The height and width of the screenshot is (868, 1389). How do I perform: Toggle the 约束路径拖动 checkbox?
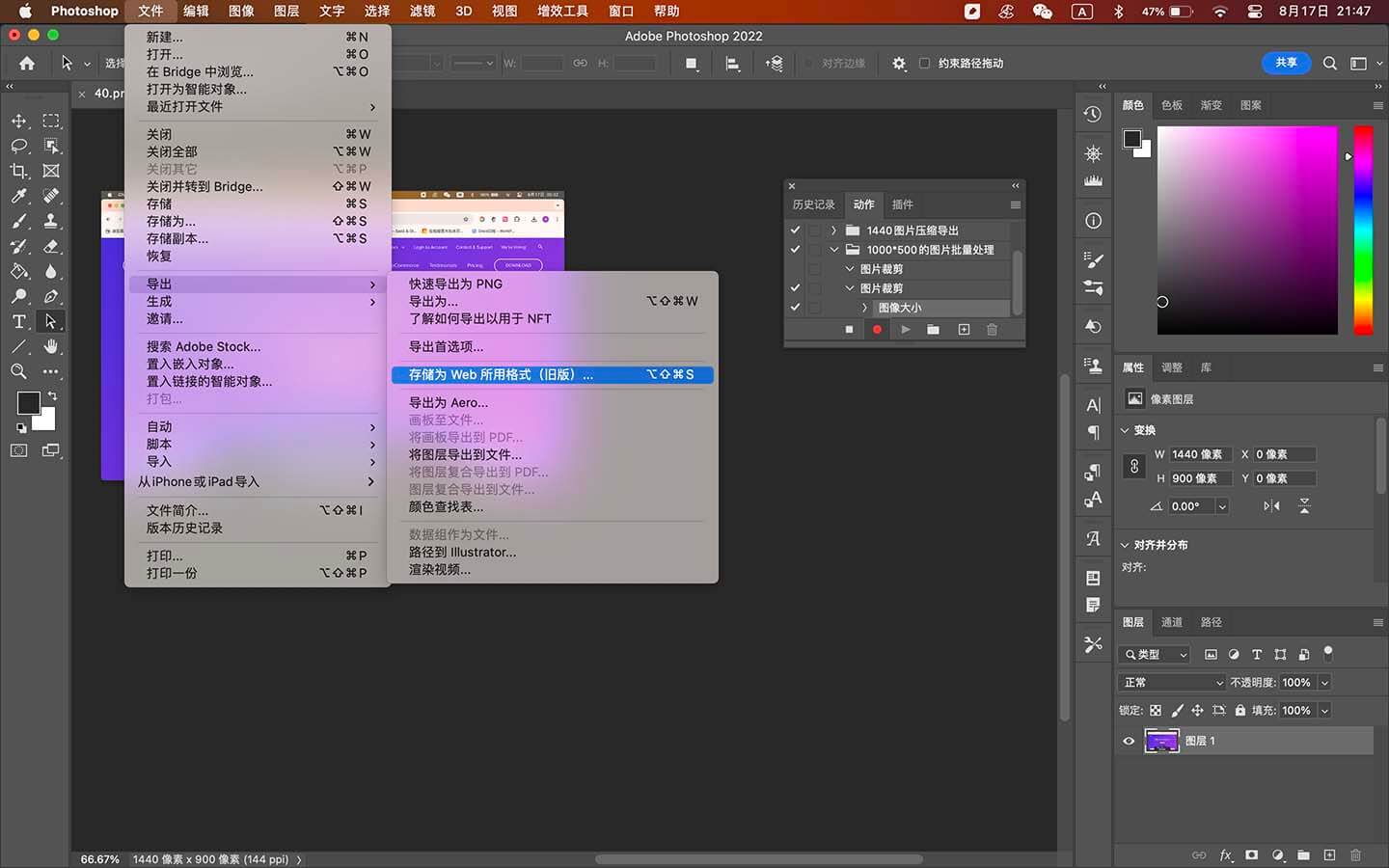click(x=924, y=64)
